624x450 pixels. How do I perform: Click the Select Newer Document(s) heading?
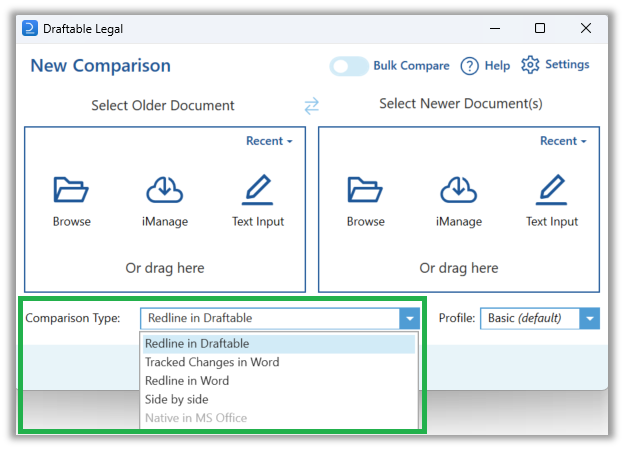click(x=460, y=104)
